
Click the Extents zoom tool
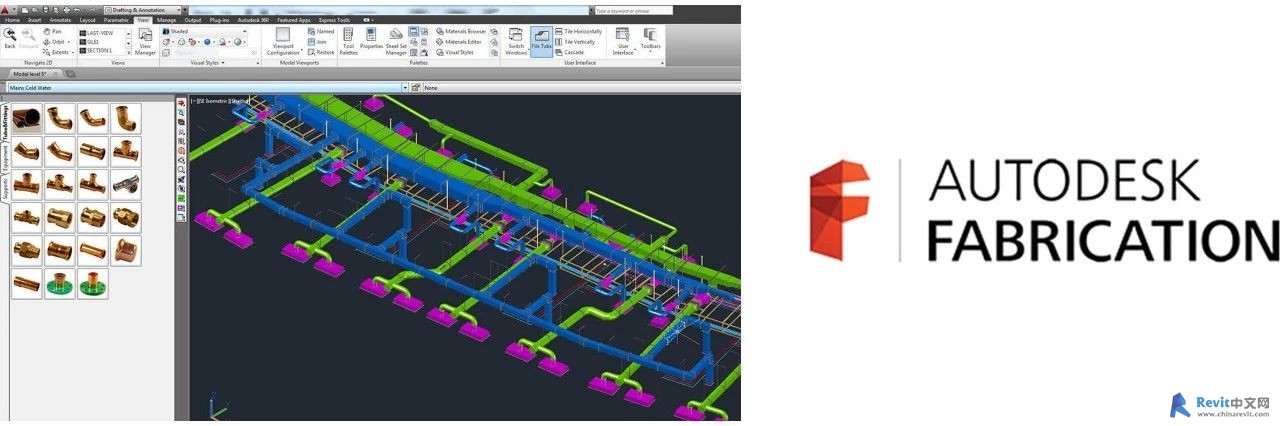point(55,51)
